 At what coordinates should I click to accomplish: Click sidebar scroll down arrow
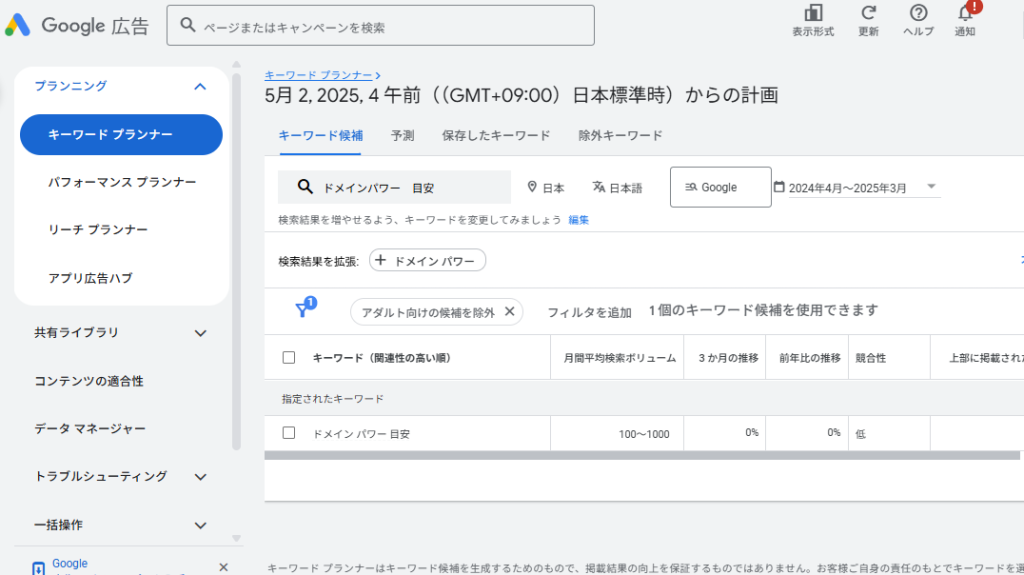[236, 538]
